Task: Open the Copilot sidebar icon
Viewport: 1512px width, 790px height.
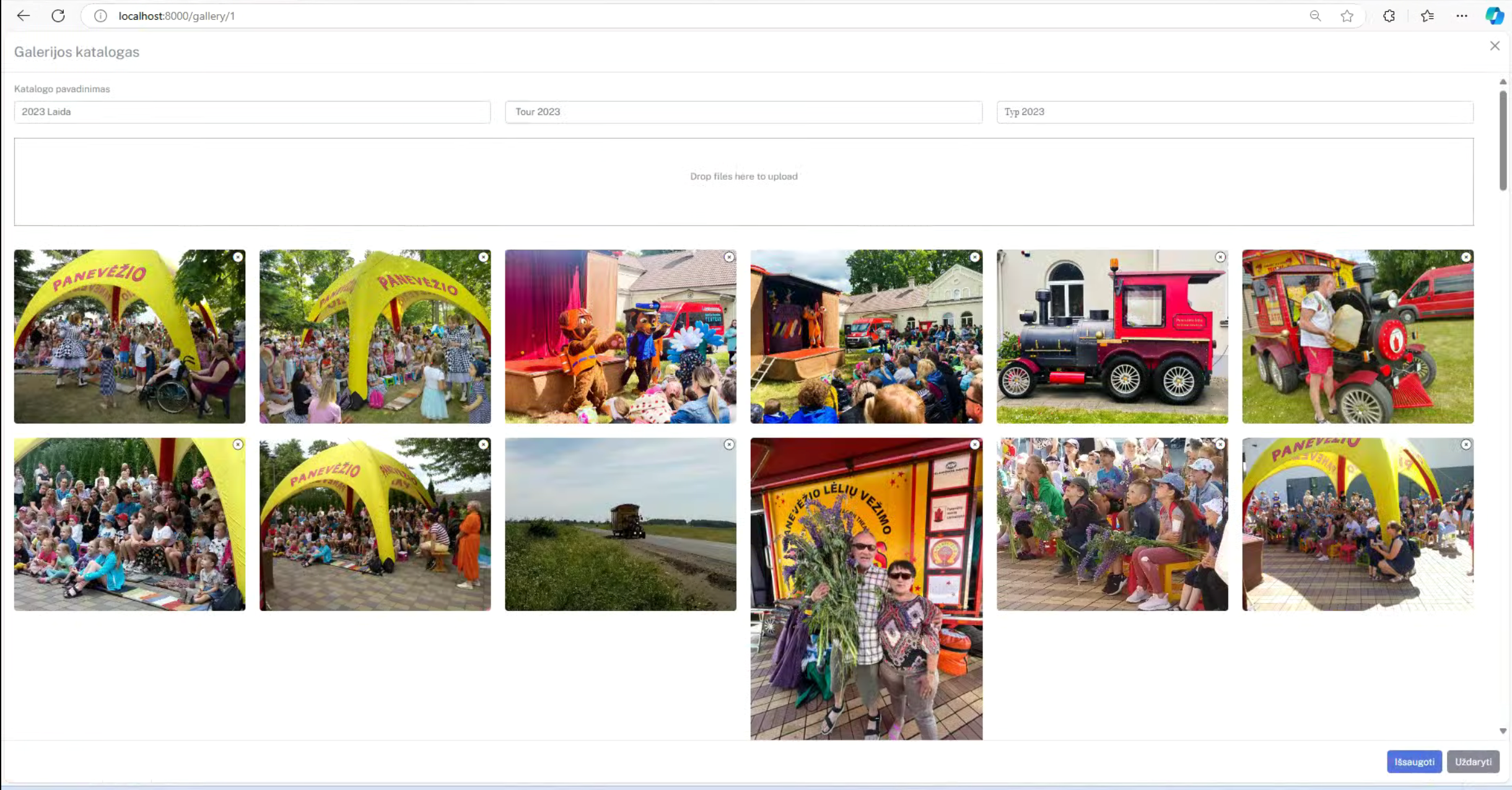Action: pyautogui.click(x=1494, y=16)
